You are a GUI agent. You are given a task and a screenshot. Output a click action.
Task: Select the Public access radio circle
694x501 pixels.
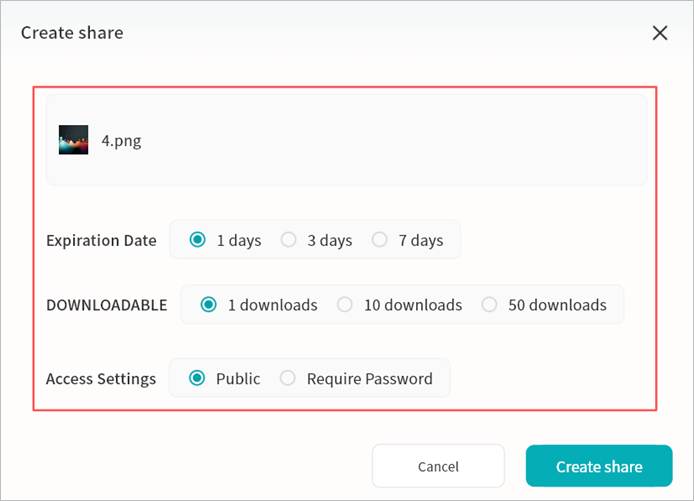[x=197, y=378]
